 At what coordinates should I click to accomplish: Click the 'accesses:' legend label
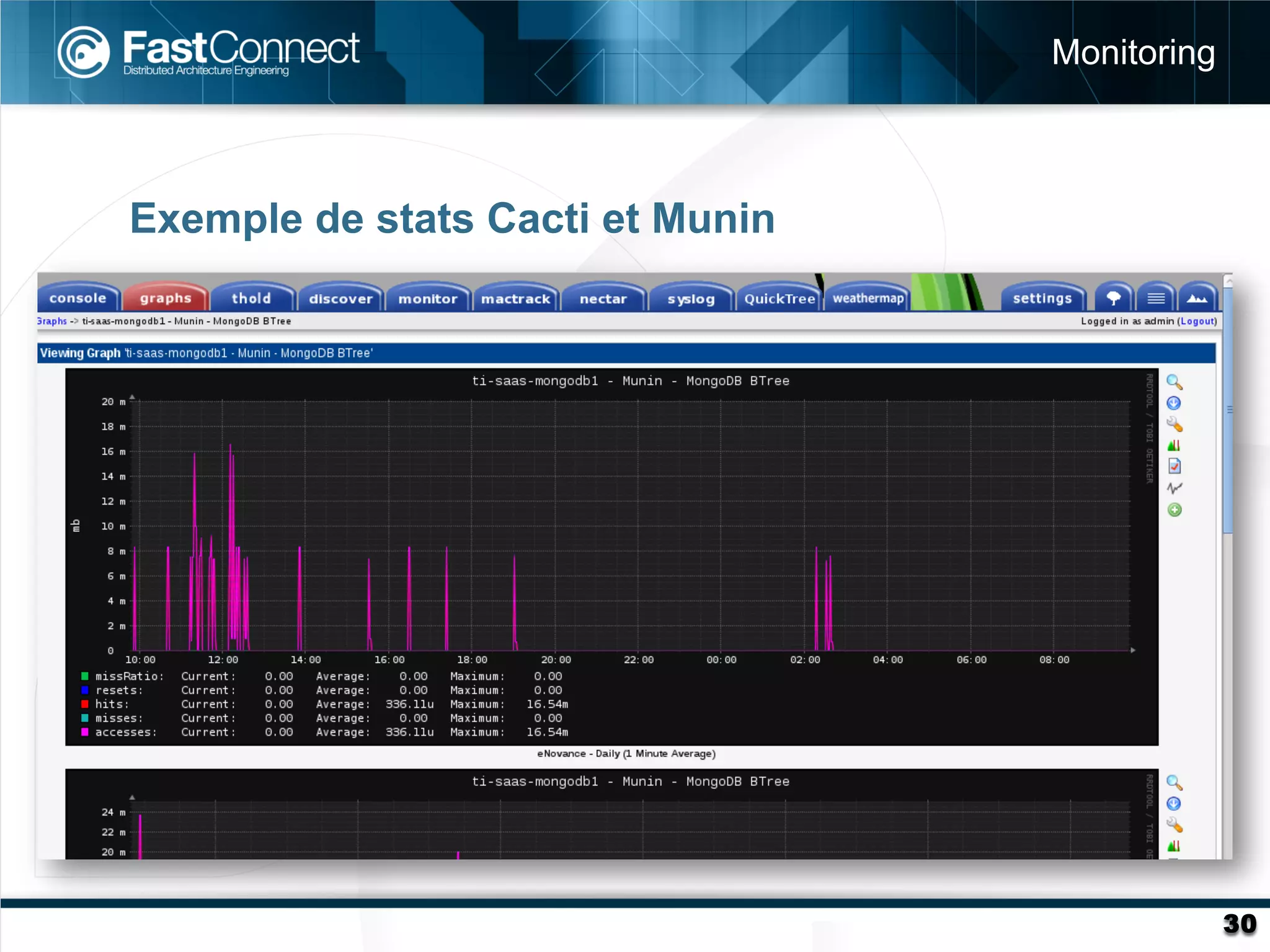(x=126, y=732)
